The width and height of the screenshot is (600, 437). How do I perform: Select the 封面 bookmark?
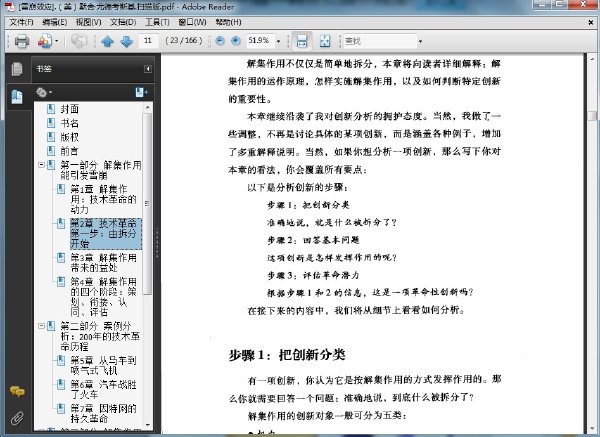point(70,109)
